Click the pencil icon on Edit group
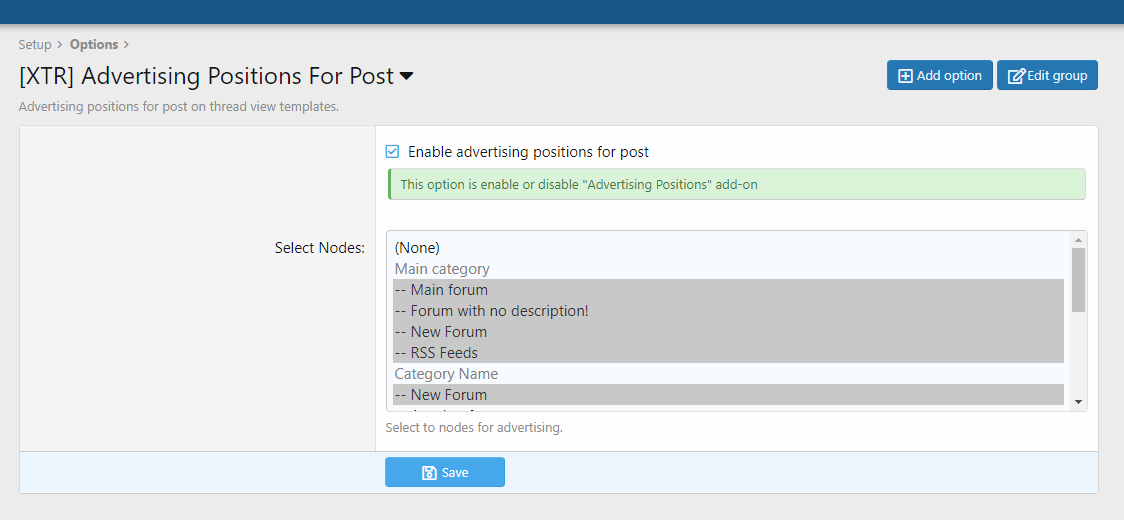1124x520 pixels. click(1016, 76)
